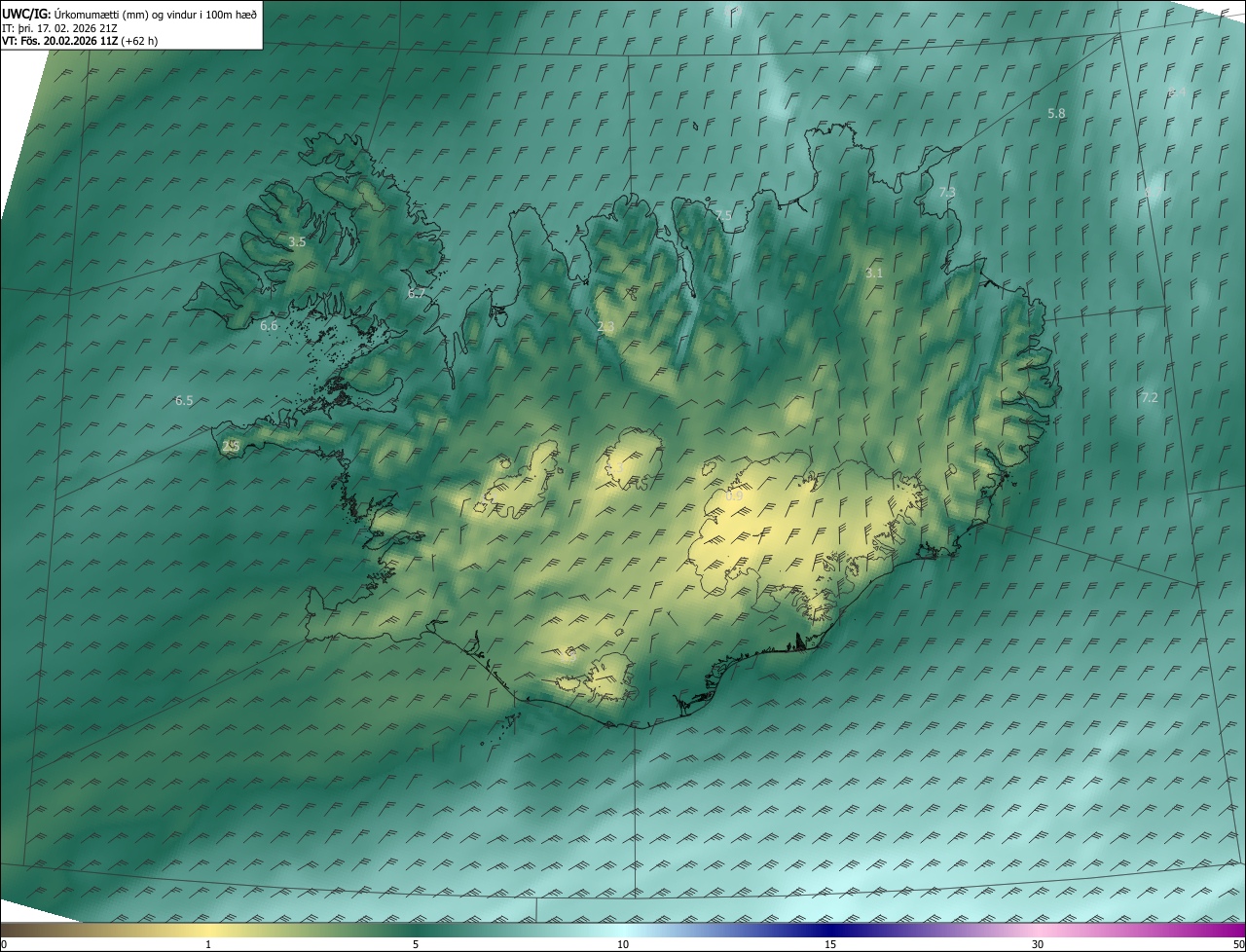
Task: Pick the pale yellow color at scale value 1
Action: tap(208, 930)
